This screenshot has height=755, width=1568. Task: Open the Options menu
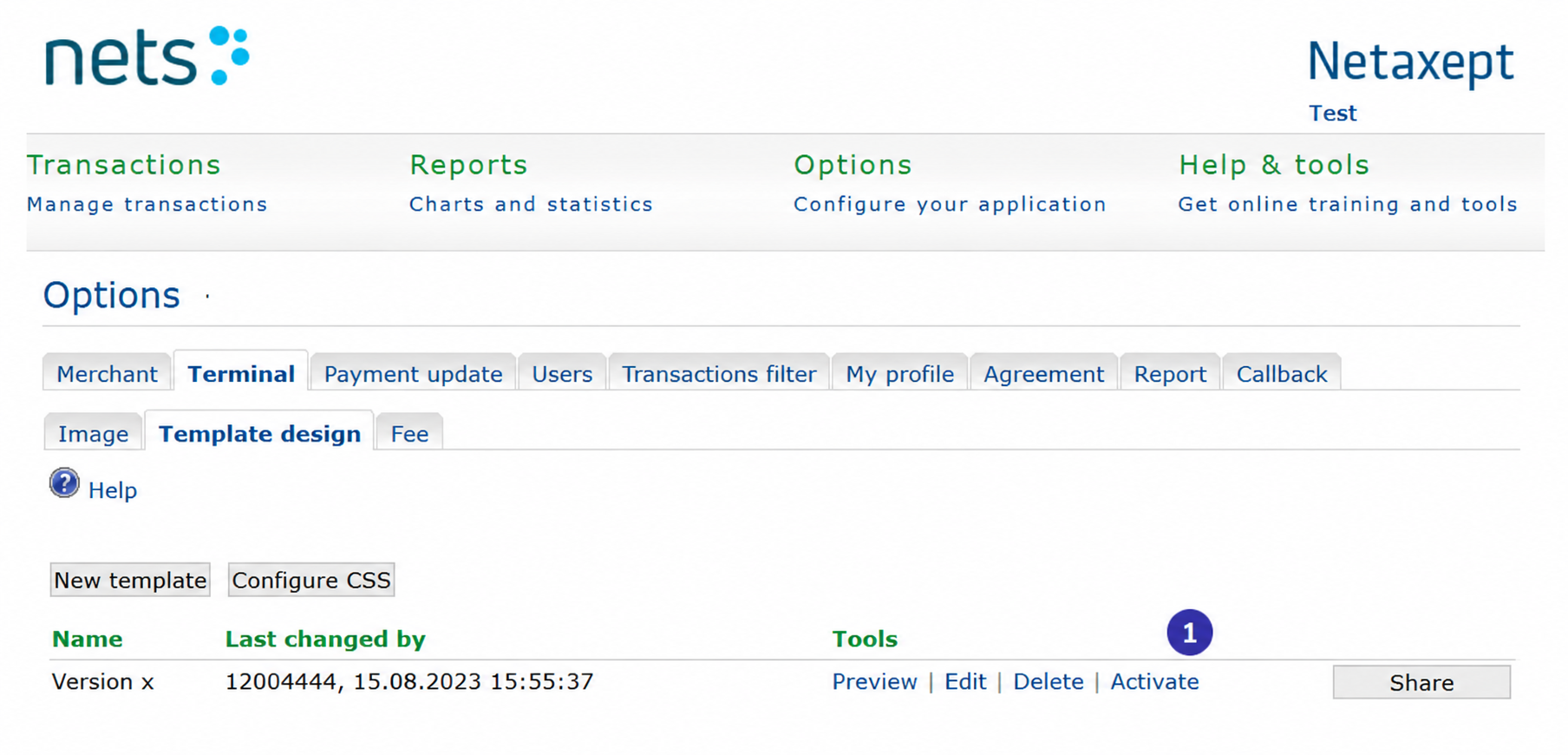853,165
